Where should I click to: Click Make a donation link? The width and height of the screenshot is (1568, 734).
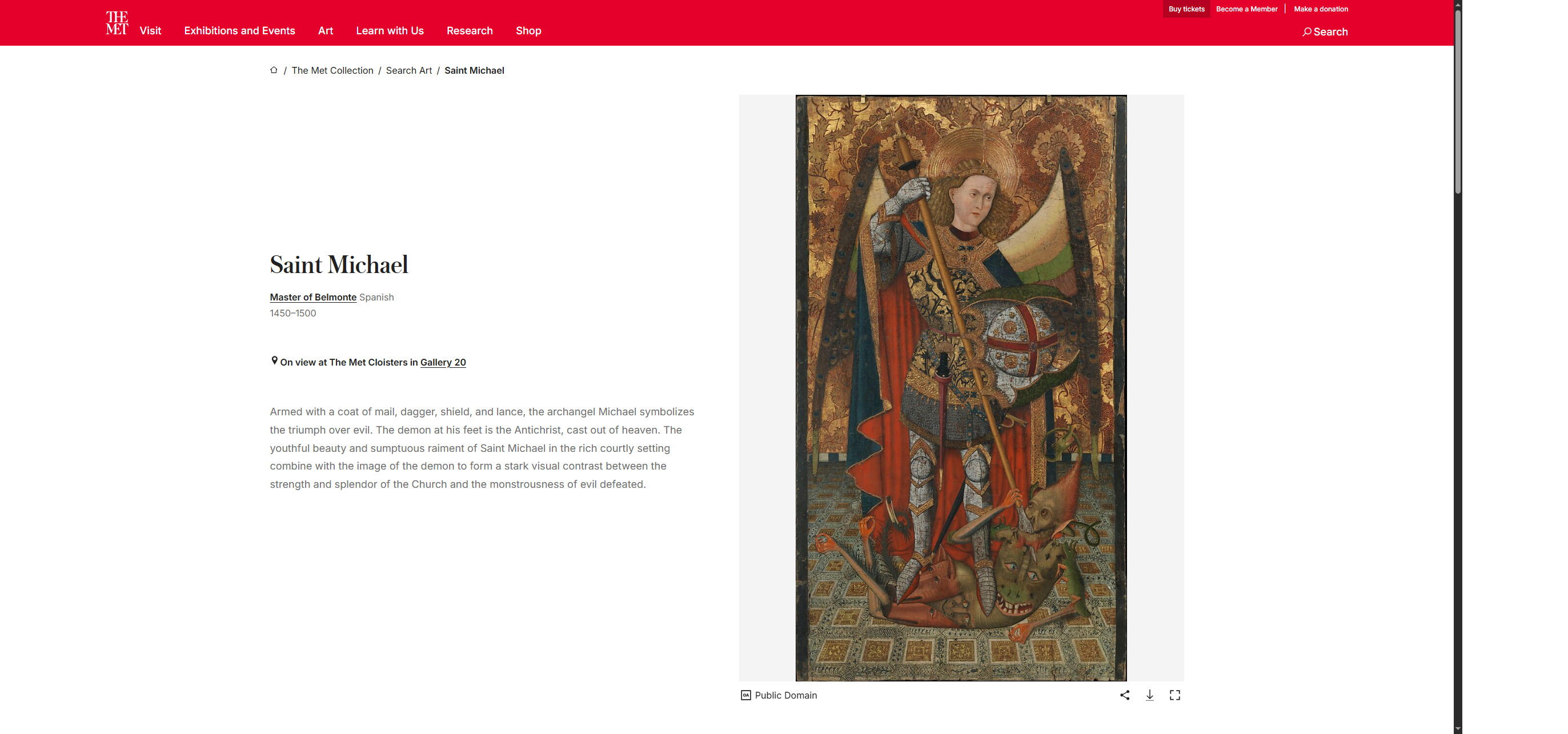(1320, 9)
